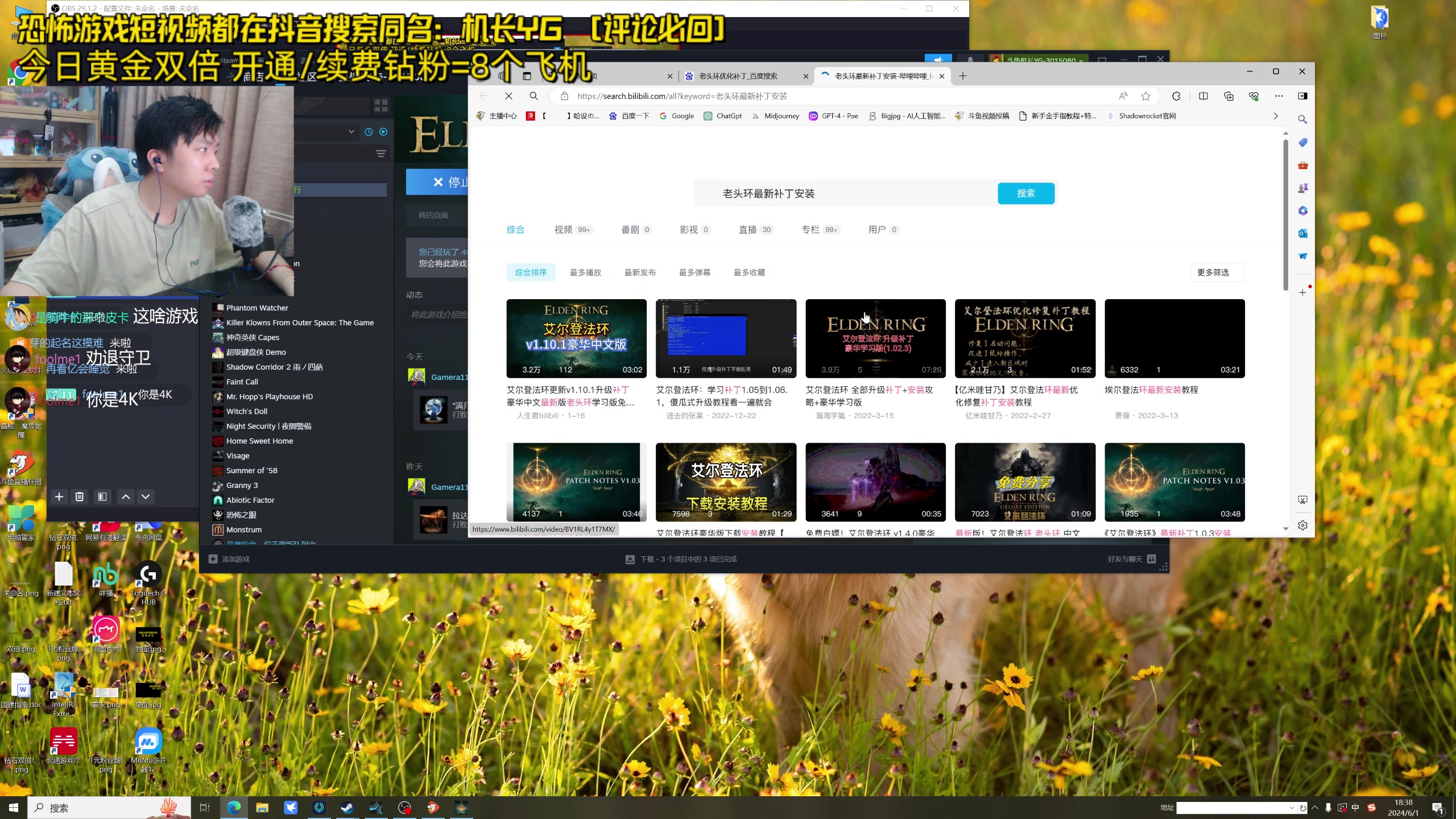Viewport: 1456px width, 819px height.
Task: Open Edge extensions puzzle icon
Action: click(x=1176, y=96)
